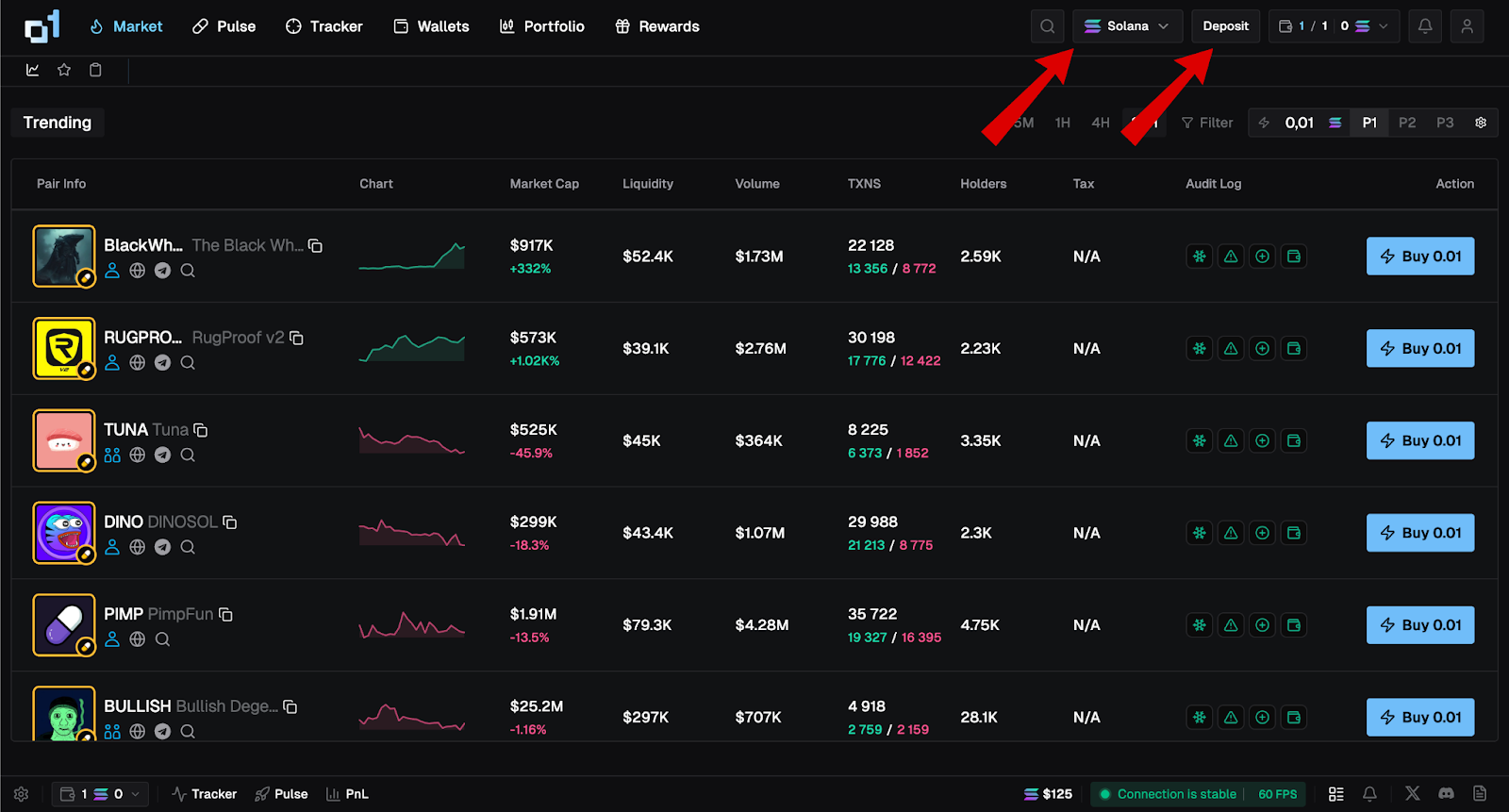The image size is (1509, 812).
Task: Open Tracker from bottom bar
Action: click(205, 794)
